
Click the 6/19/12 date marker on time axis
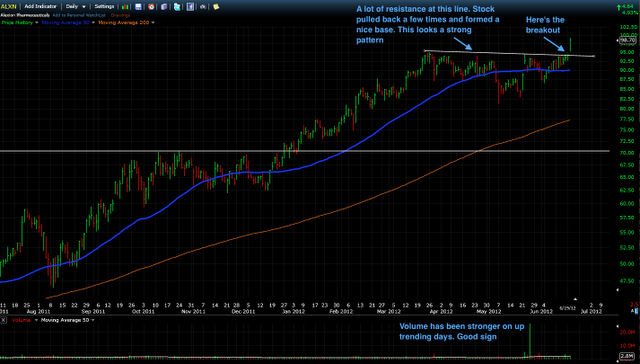567,308
